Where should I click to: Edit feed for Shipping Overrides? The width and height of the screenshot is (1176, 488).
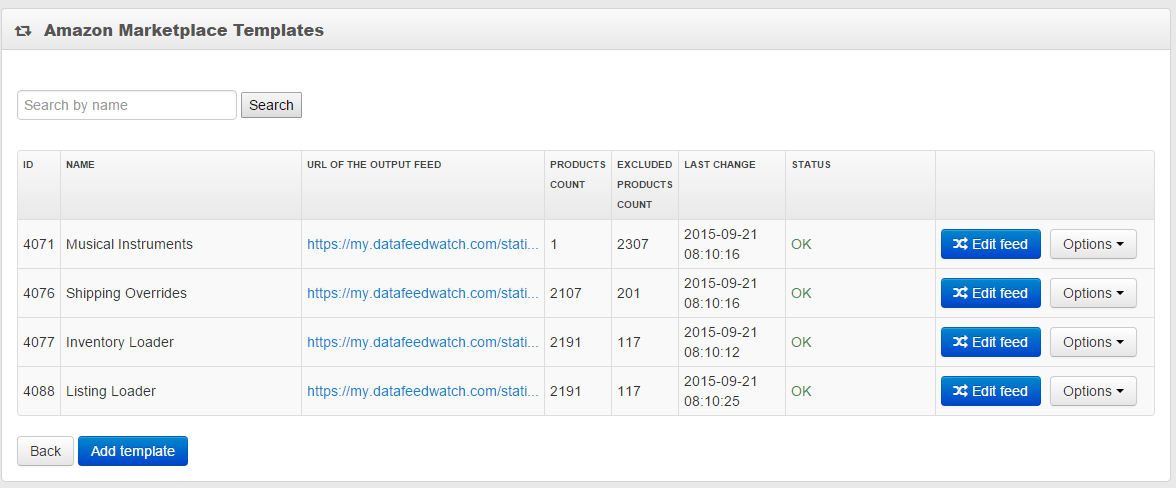click(x=991, y=293)
